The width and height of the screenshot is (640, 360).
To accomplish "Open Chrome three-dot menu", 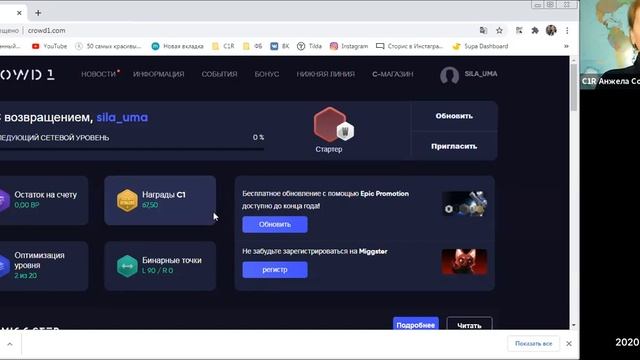I will coord(567,31).
